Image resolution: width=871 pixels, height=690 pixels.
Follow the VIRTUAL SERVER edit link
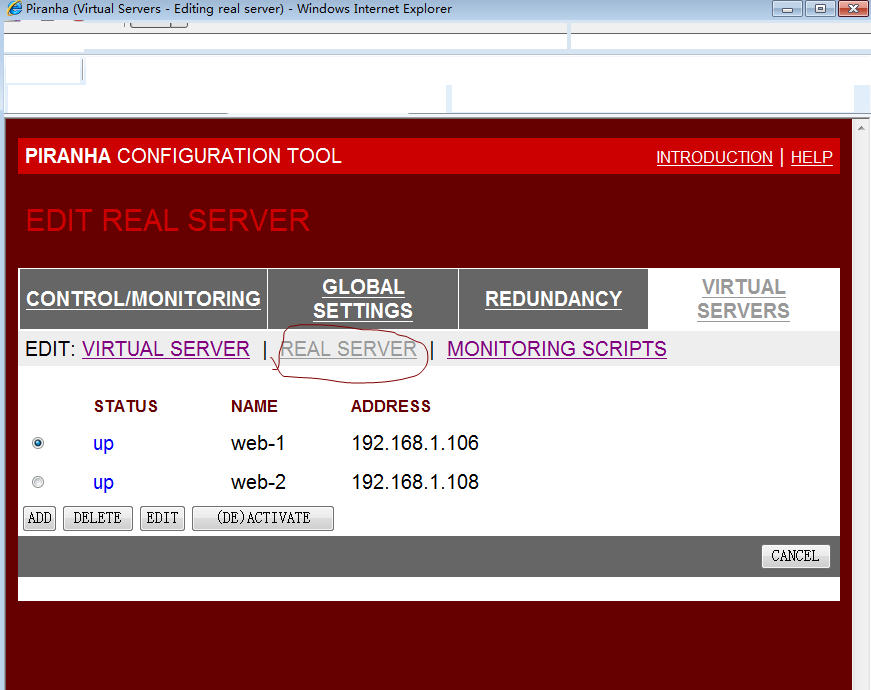click(x=166, y=349)
